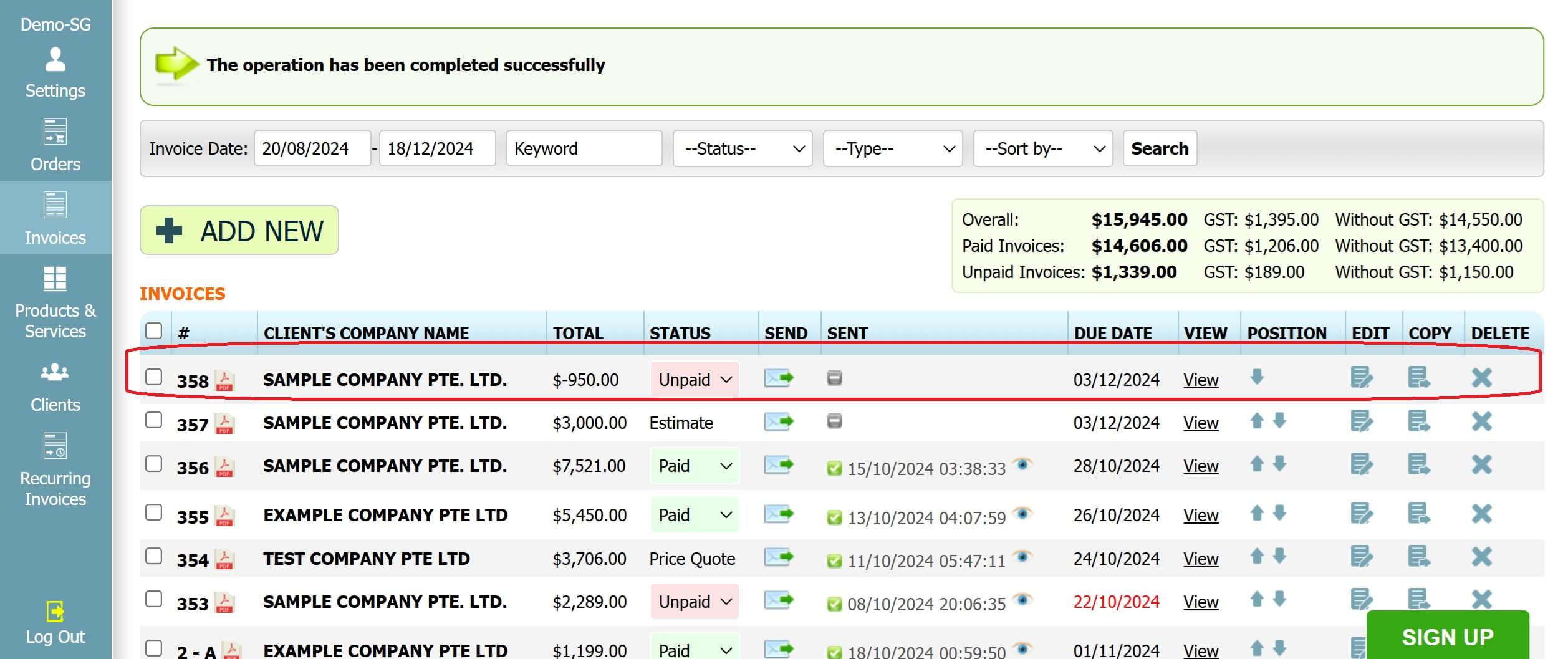This screenshot has height=659, width=1568.
Task: Send invoice 356 via envelope icon
Action: point(779,464)
